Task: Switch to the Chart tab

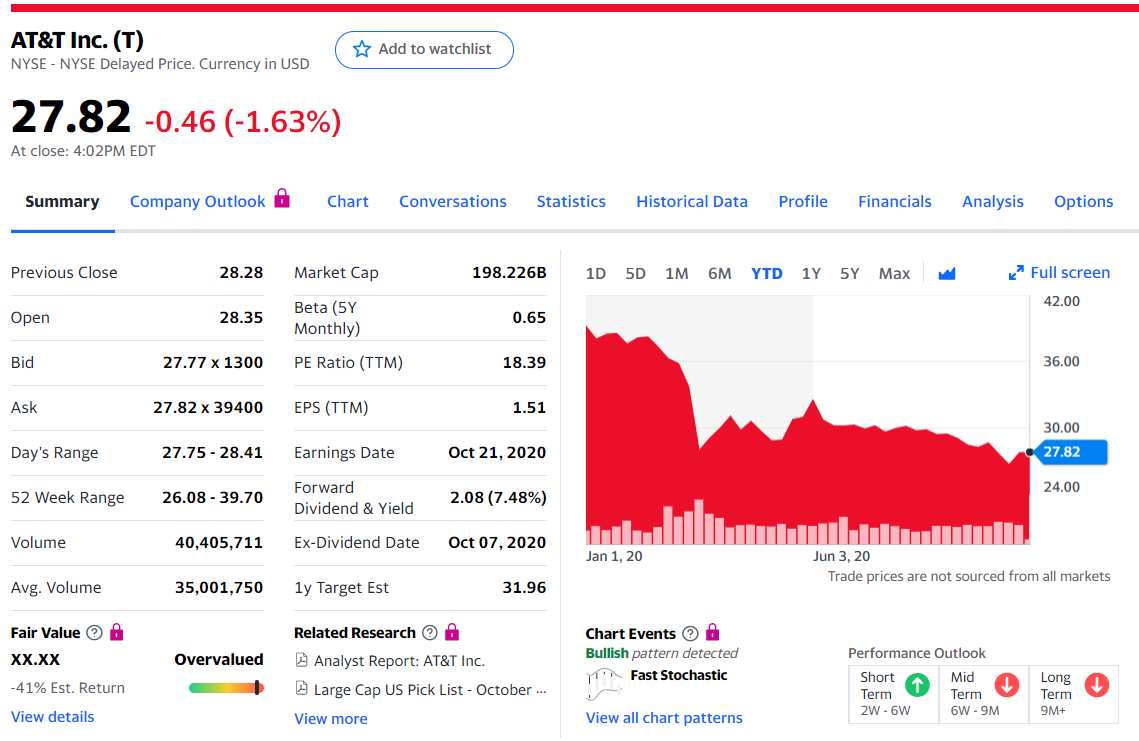Action: coord(348,202)
